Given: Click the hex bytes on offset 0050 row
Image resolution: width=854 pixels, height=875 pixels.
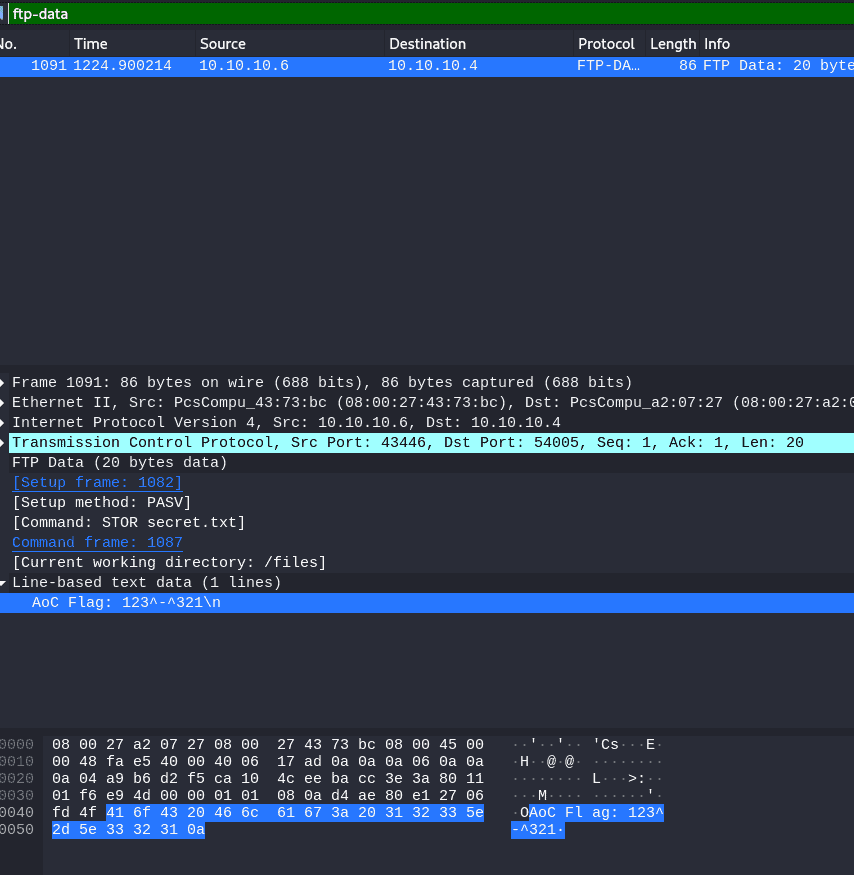Looking at the screenshot, I should 128,830.
